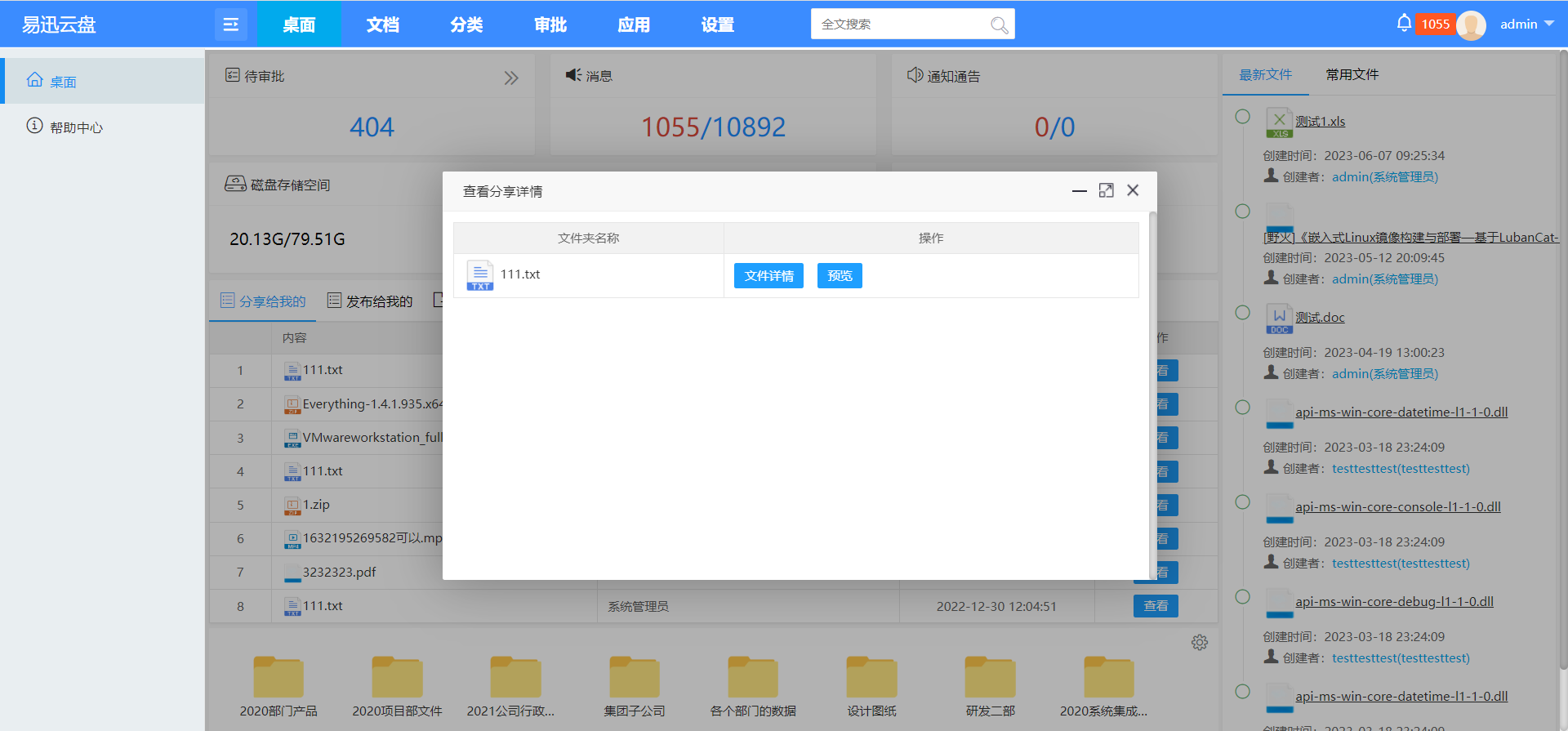This screenshot has width=1568, height=731.
Task: Click the 测试.doc Word file icon
Action: click(1279, 319)
